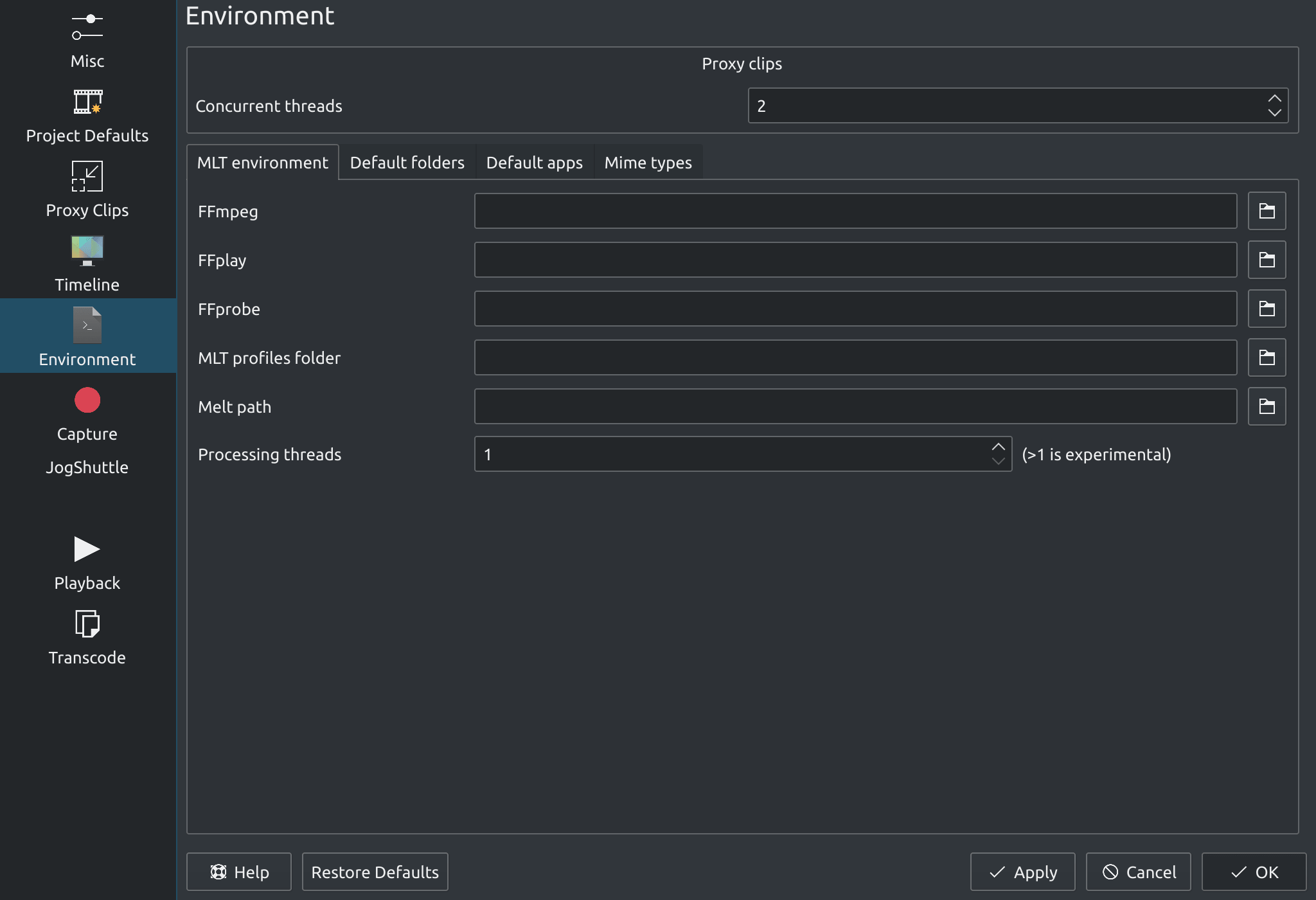Screen dimensions: 1316x900
Task: Open the Misc settings page
Action: [x=87, y=41]
